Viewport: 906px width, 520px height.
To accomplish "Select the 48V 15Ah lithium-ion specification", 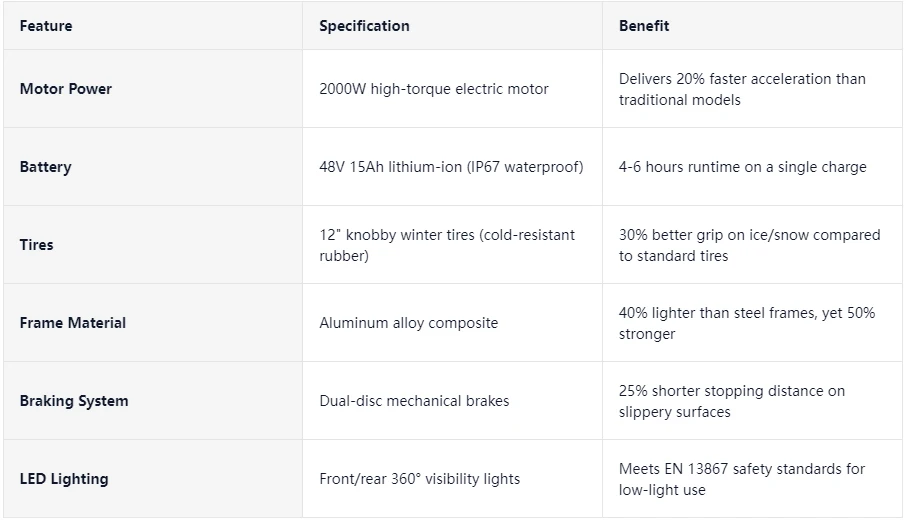I will (451, 167).
